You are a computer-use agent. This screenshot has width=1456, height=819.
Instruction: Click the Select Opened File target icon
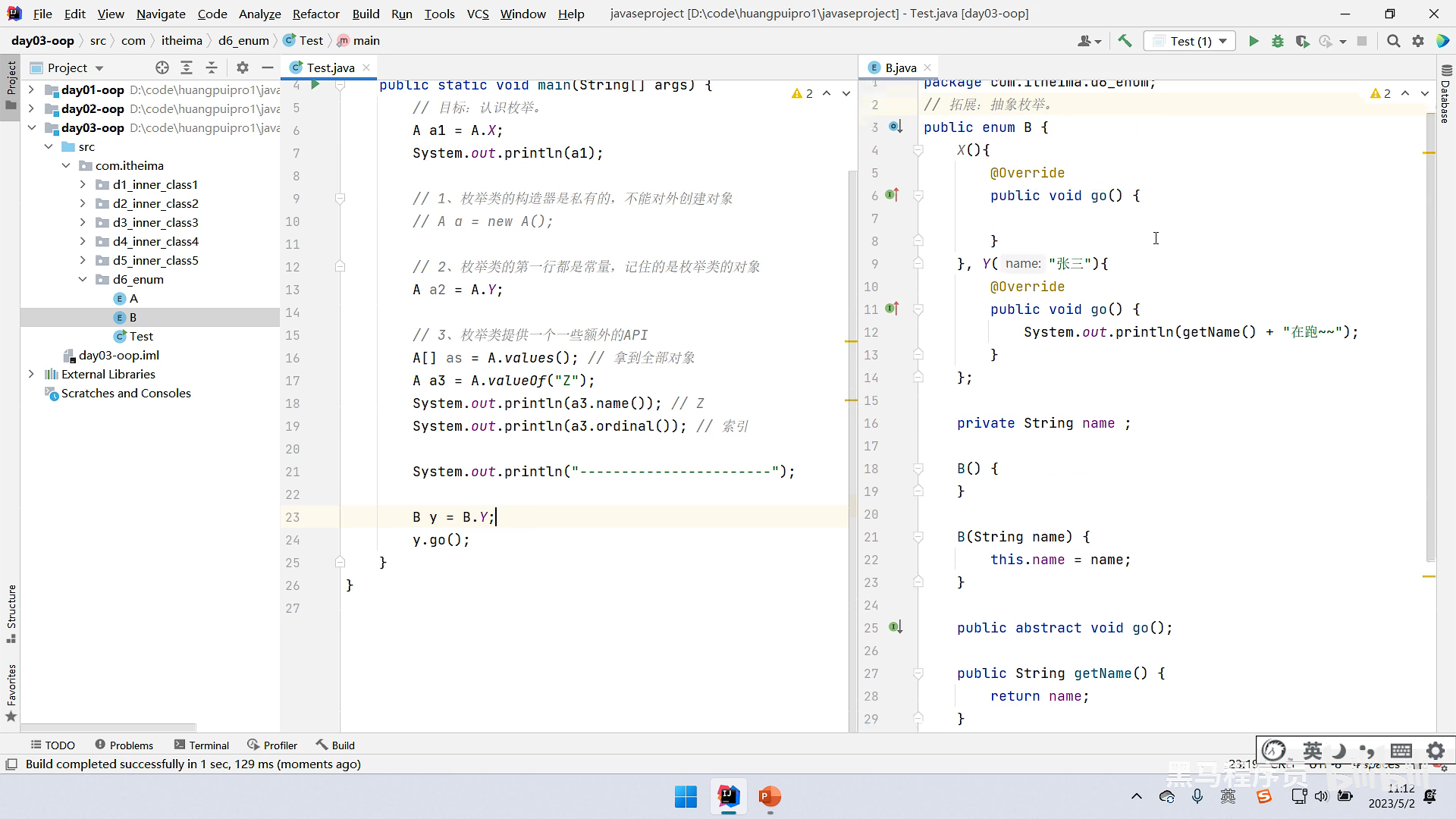coord(162,67)
